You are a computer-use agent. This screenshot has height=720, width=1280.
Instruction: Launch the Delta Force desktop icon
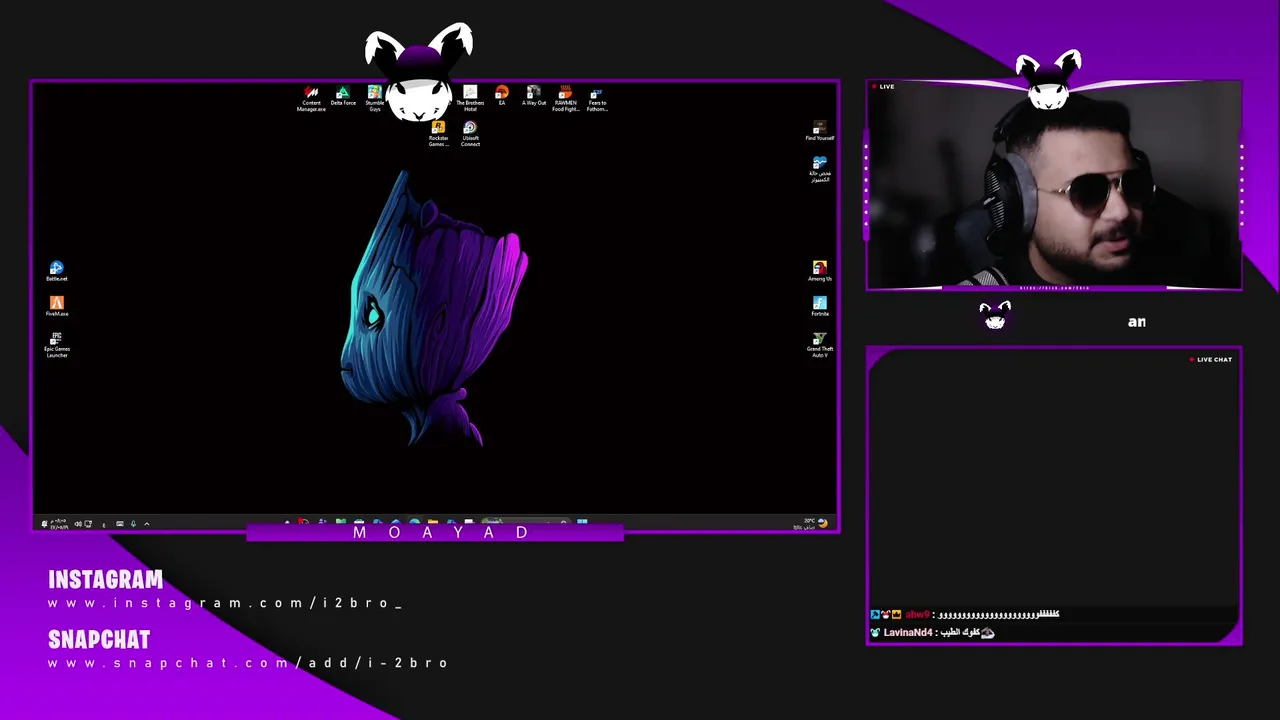[x=343, y=97]
